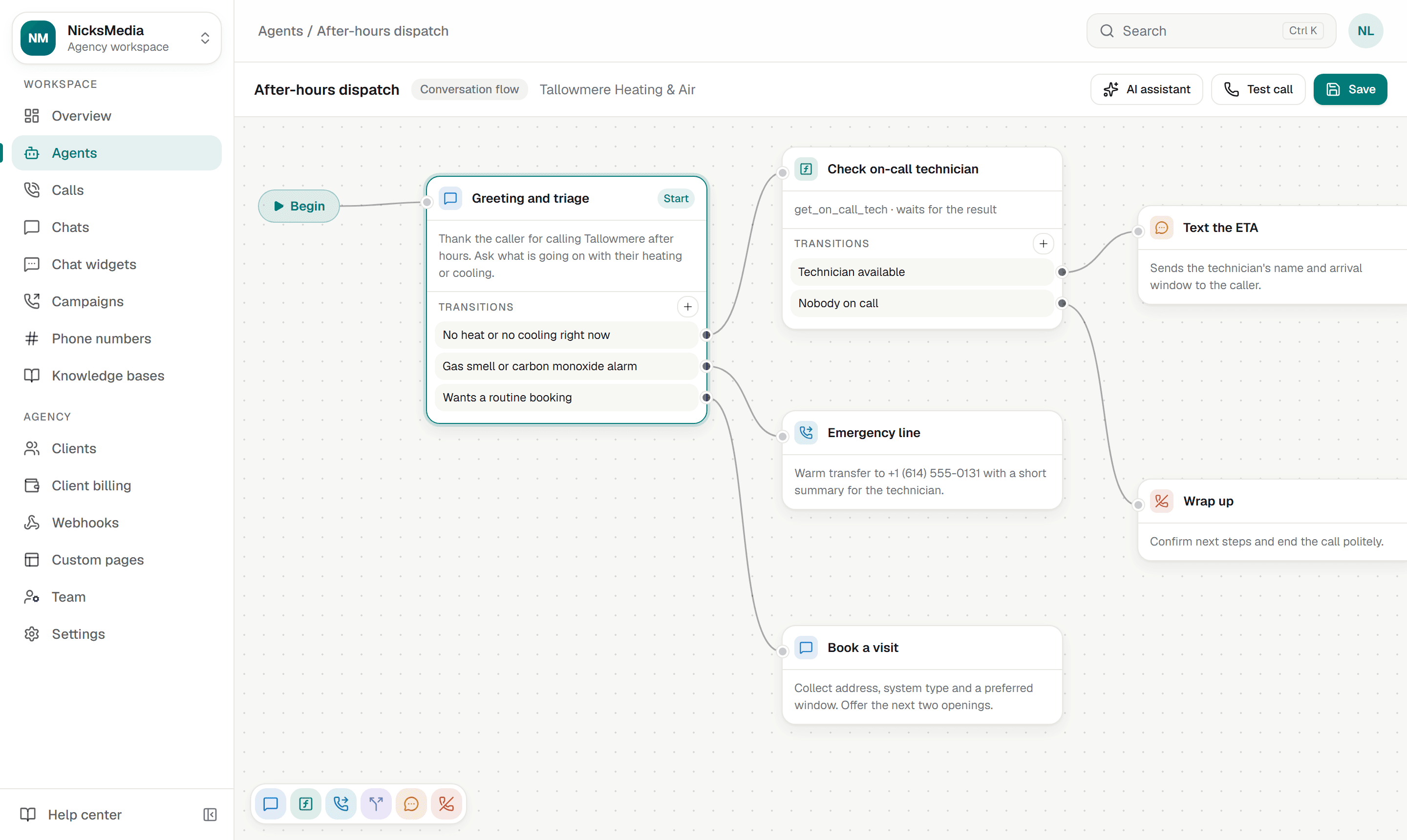The height and width of the screenshot is (840, 1407).
Task: Select the Nobody on call transition
Action: coord(922,303)
